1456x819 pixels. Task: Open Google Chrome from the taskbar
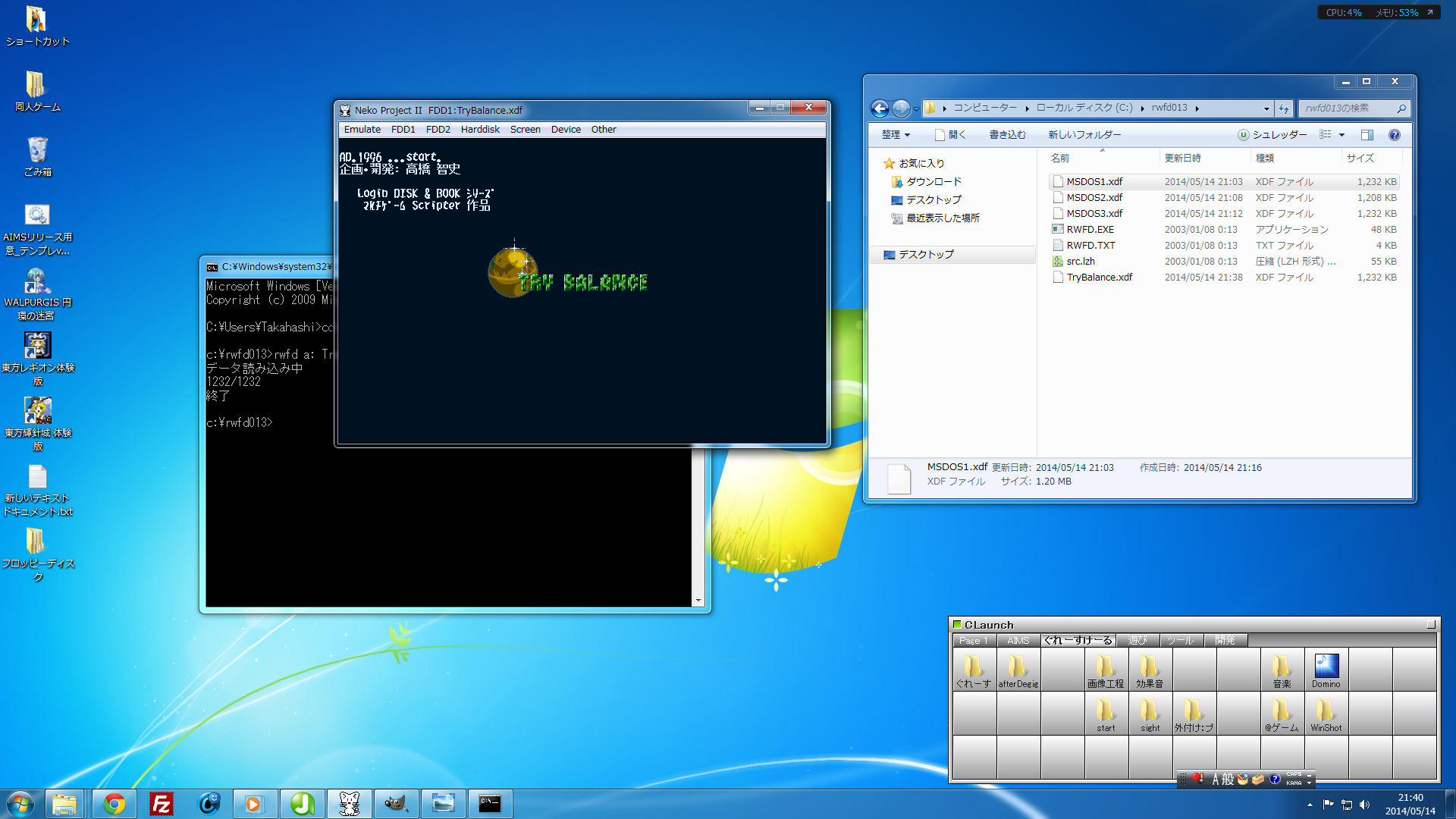click(115, 804)
